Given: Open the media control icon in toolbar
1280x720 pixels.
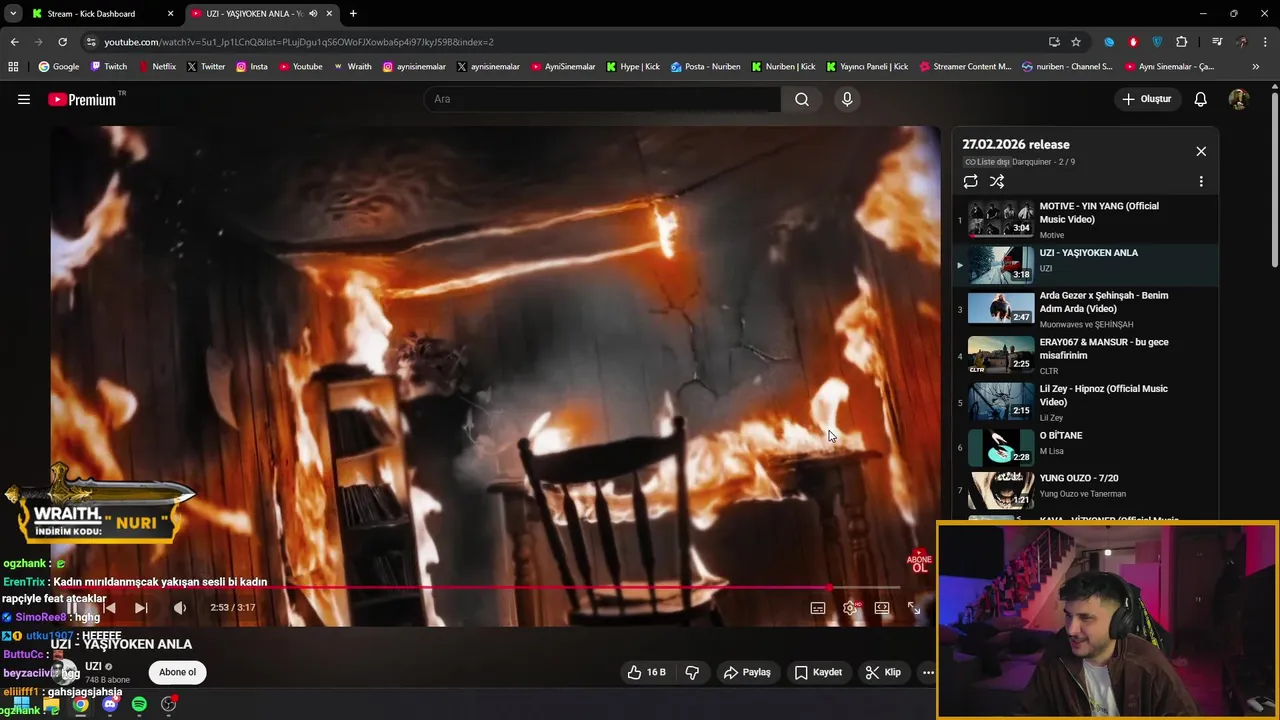Looking at the screenshot, I should coord(1217,42).
